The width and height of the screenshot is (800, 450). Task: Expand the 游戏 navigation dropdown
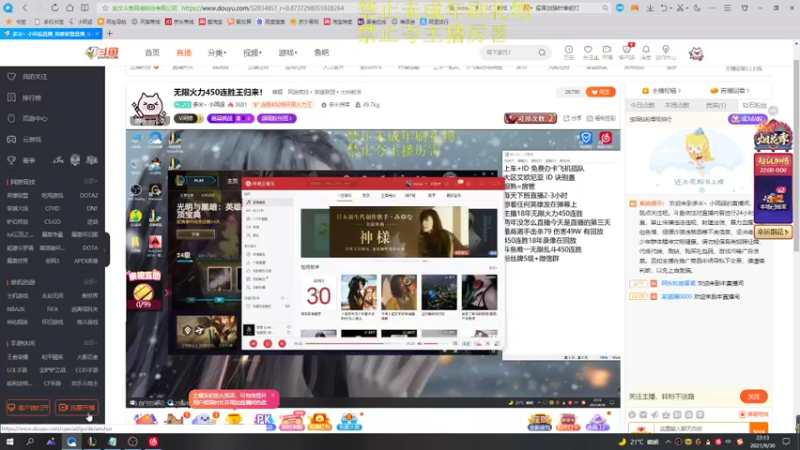(x=288, y=53)
